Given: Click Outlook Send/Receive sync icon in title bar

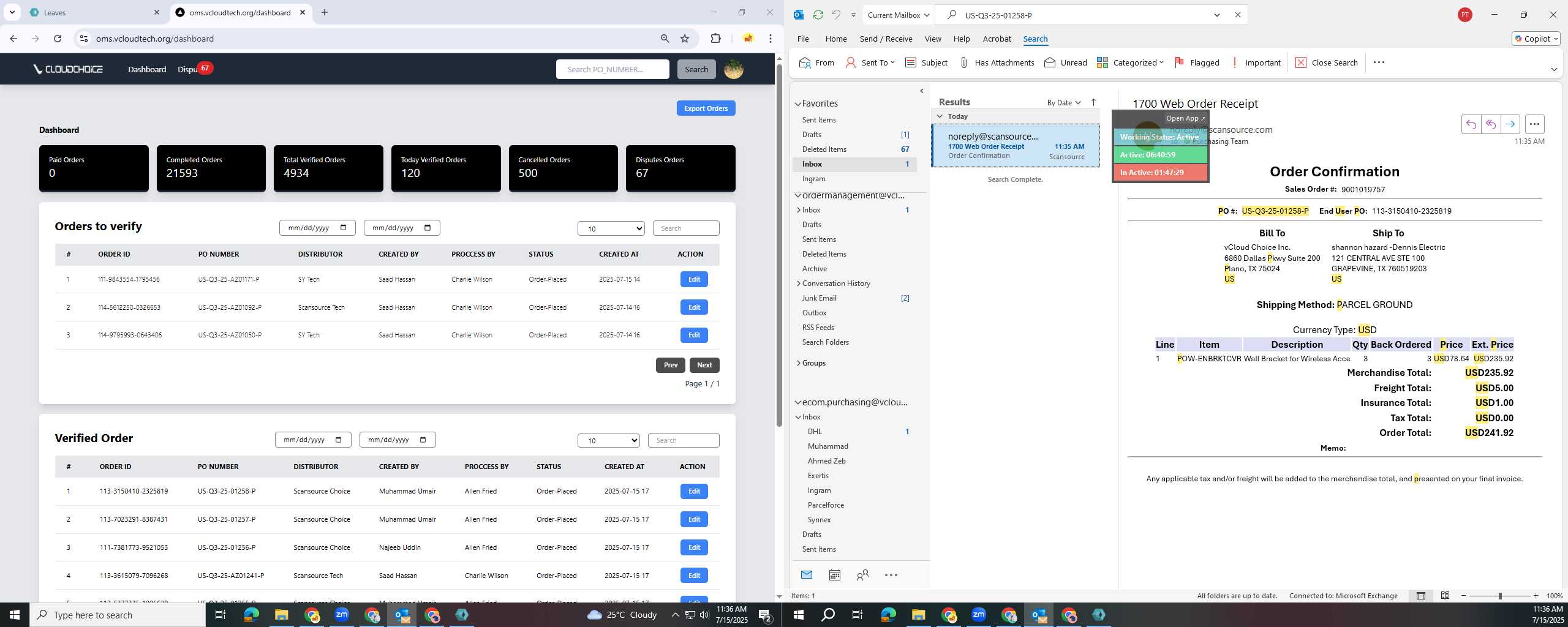Looking at the screenshot, I should 818,15.
